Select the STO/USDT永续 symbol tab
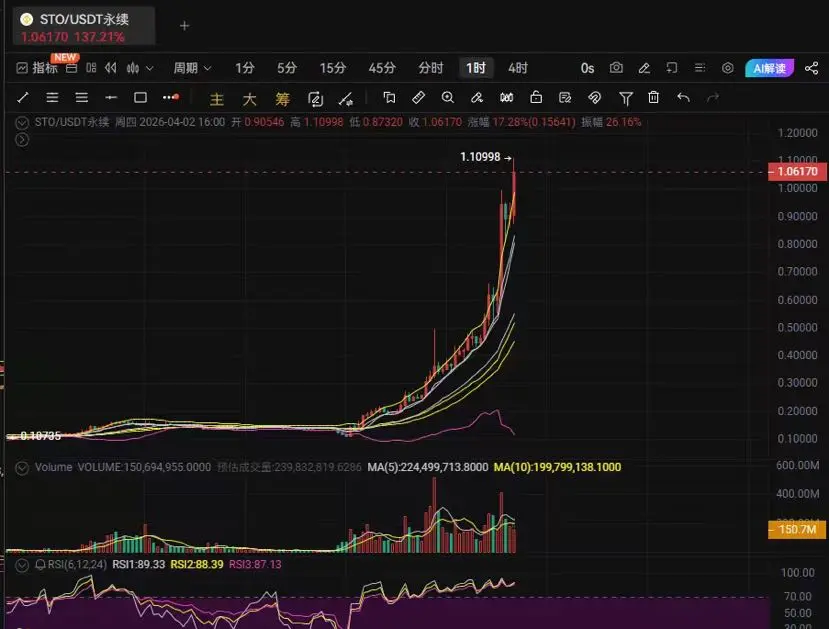This screenshot has width=829, height=629. (84, 26)
